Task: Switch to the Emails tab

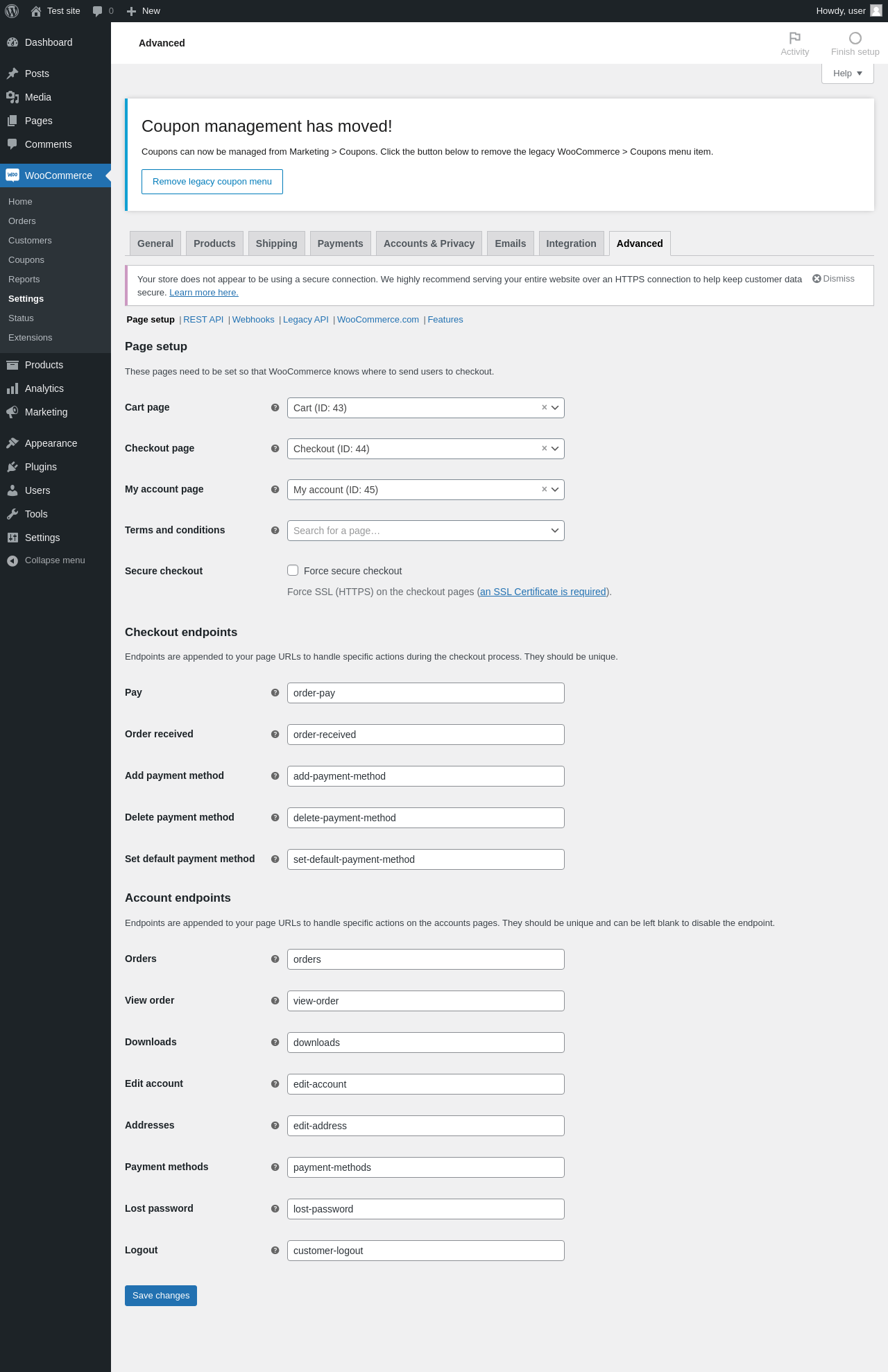Action: click(x=511, y=243)
